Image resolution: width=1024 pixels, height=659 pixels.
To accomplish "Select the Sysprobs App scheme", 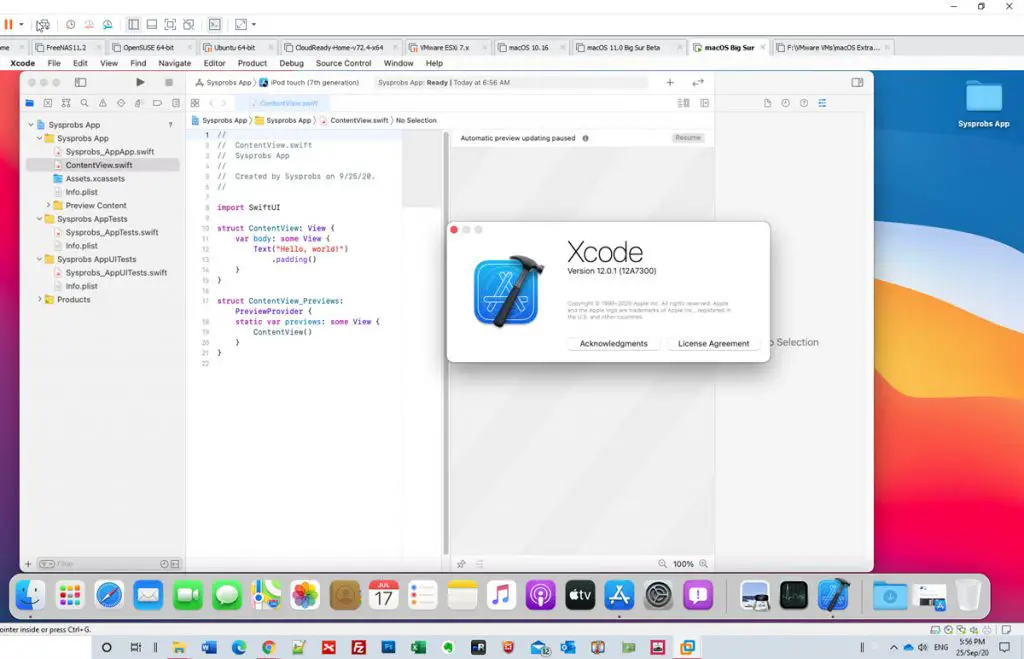I will [x=223, y=82].
